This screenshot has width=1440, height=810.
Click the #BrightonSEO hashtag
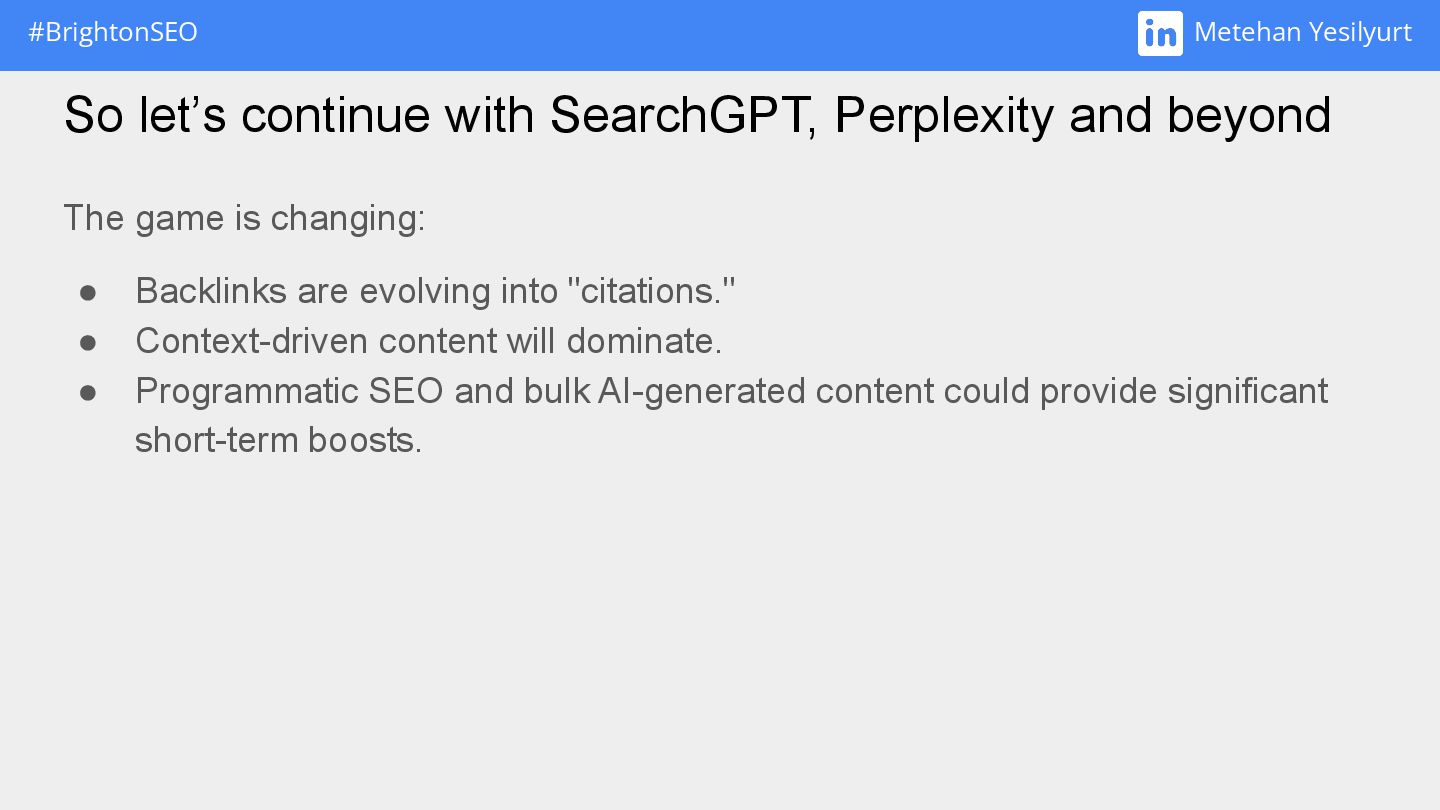[x=113, y=33]
